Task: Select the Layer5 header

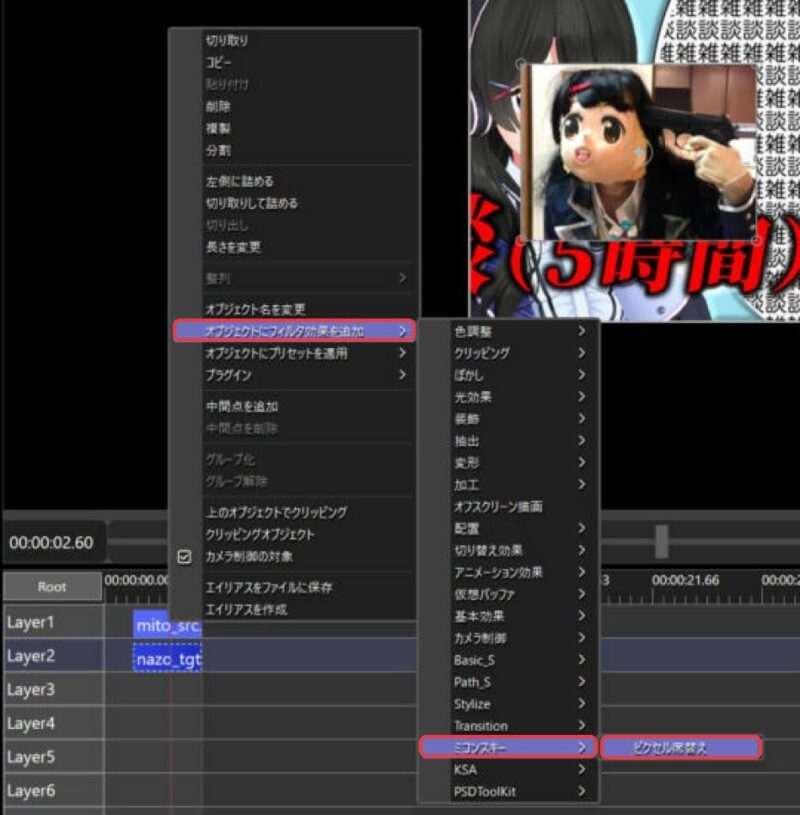Action: point(53,757)
